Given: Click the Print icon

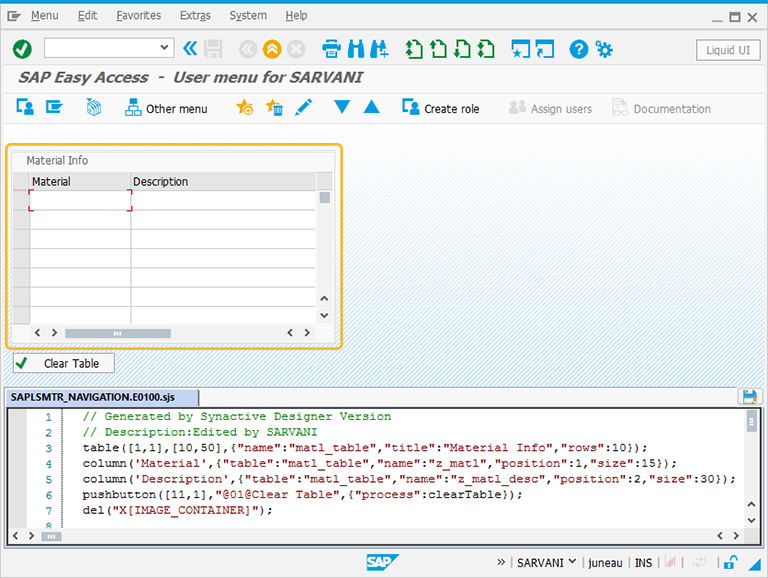Looking at the screenshot, I should coord(332,49).
